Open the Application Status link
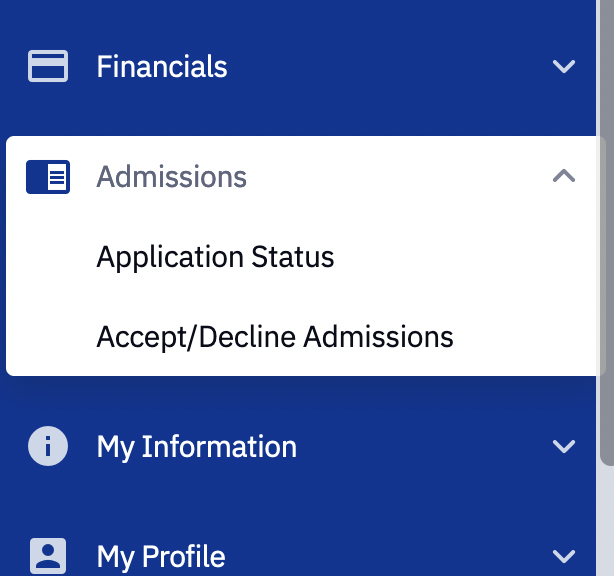 click(x=215, y=257)
